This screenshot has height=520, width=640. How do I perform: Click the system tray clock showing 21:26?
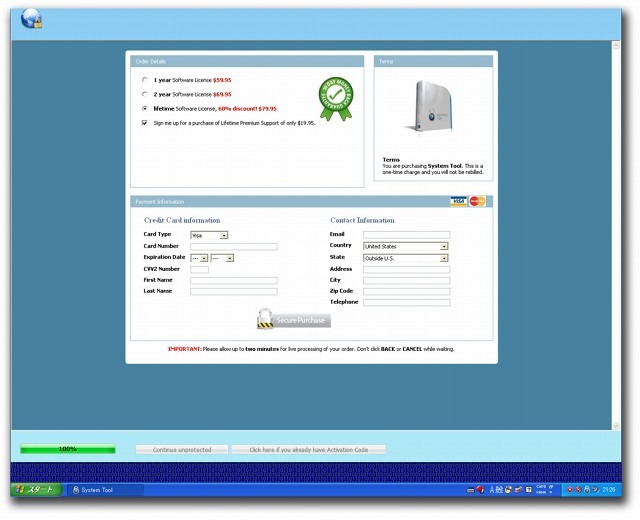click(609, 489)
